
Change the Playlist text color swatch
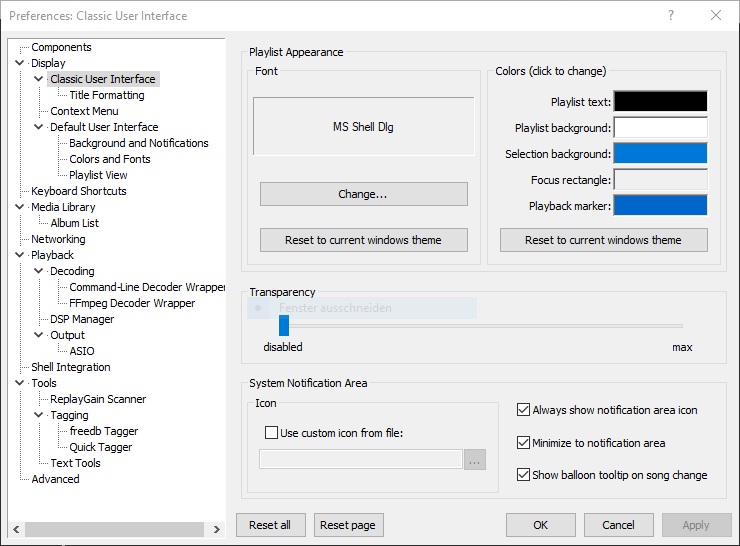(x=660, y=102)
